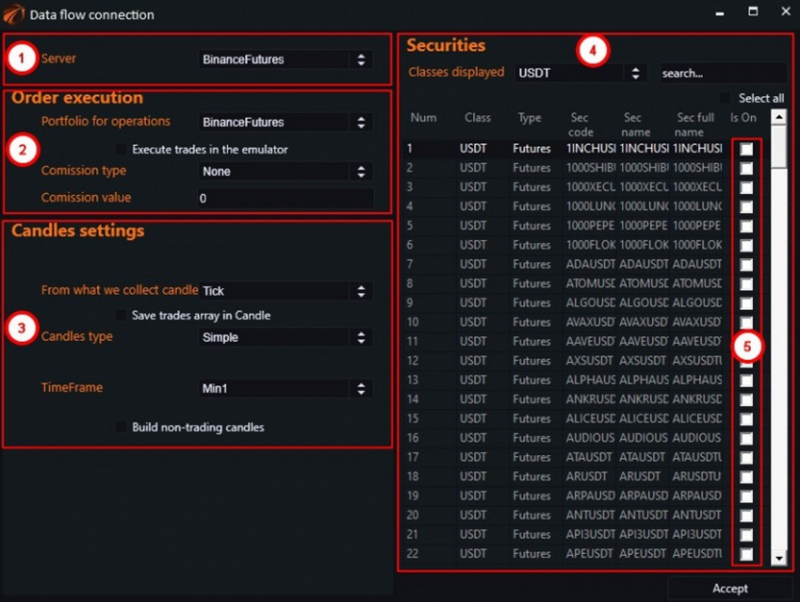Turn on security row 2 1000SHIB
The height and width of the screenshot is (602, 800).
pos(746,168)
